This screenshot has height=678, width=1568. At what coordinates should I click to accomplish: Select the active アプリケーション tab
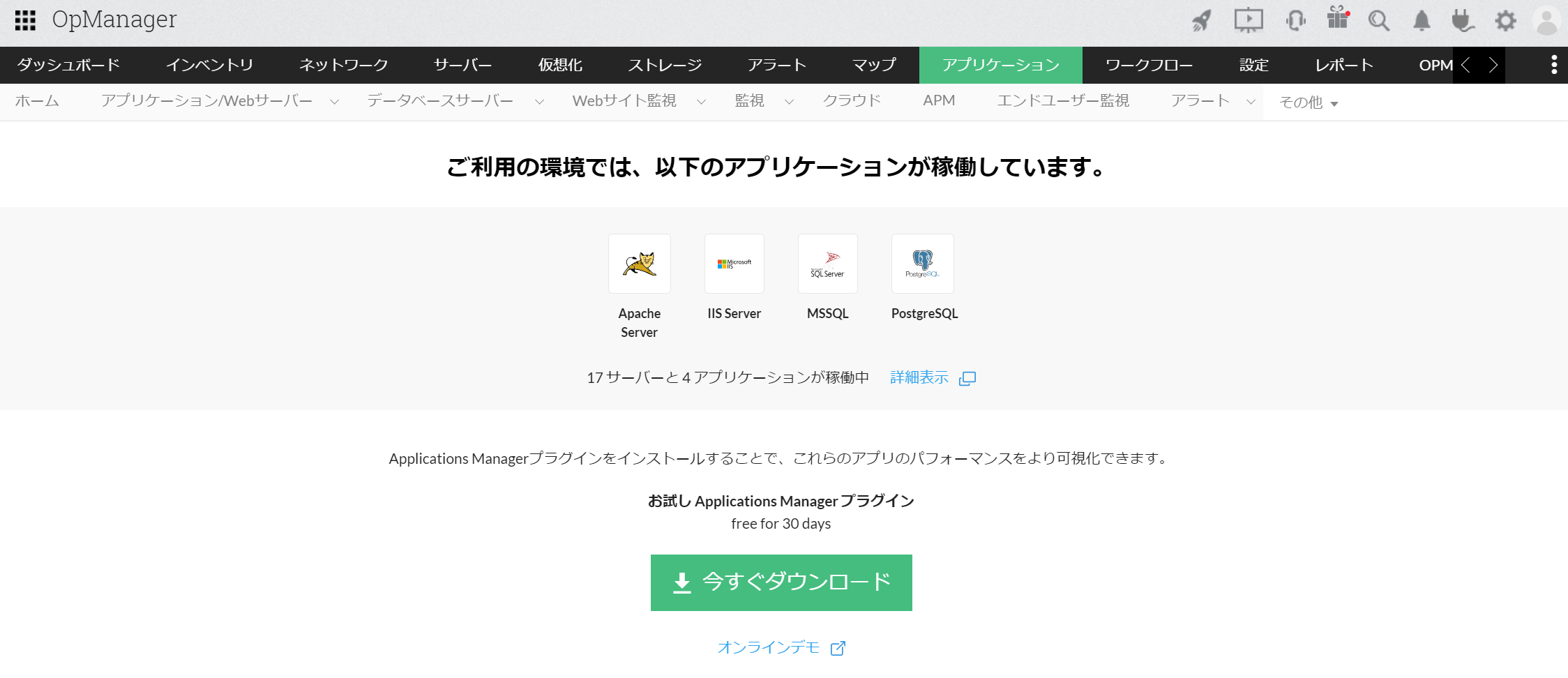pos(1001,65)
